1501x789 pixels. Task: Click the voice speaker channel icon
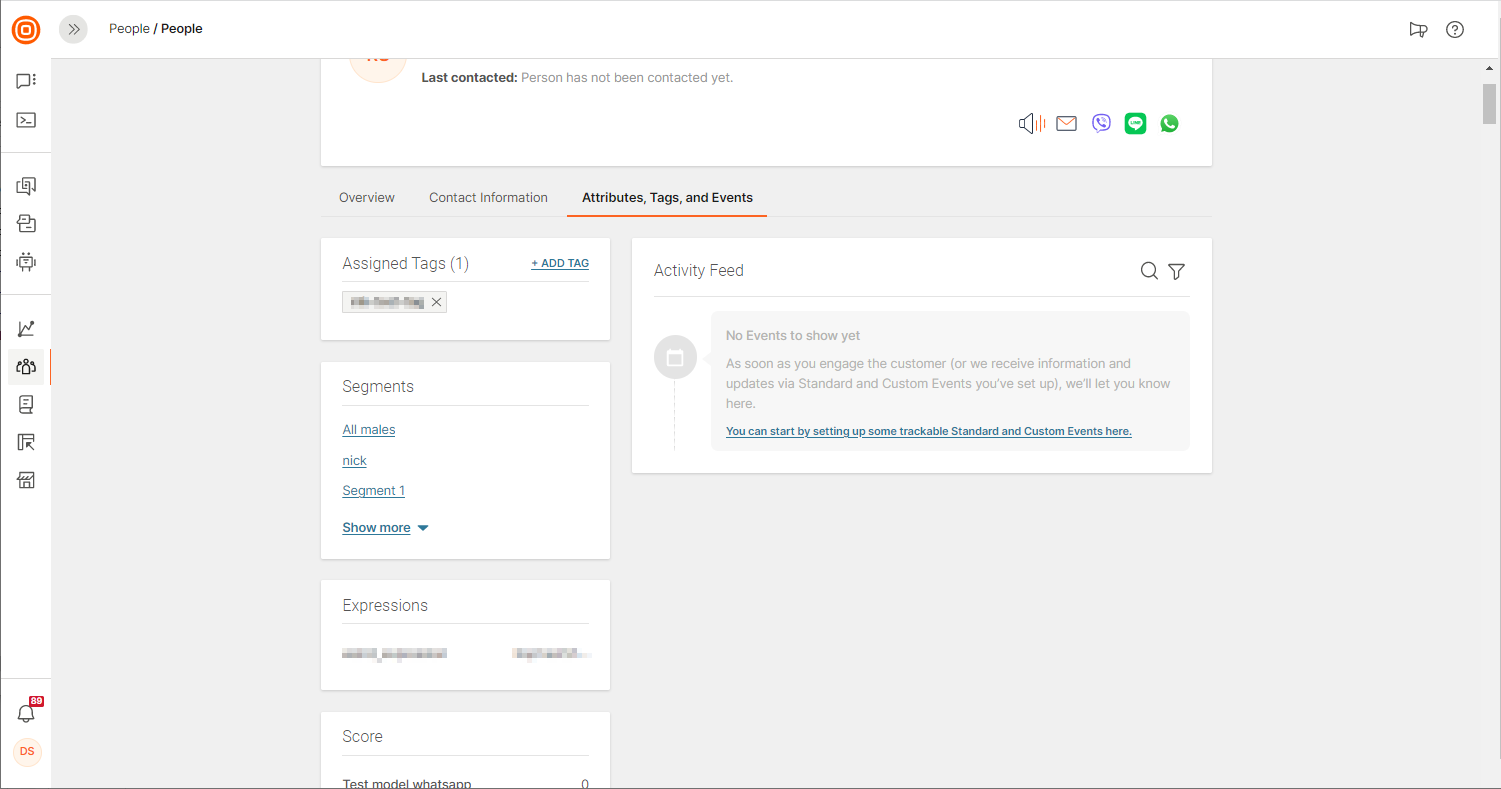pos(1031,124)
